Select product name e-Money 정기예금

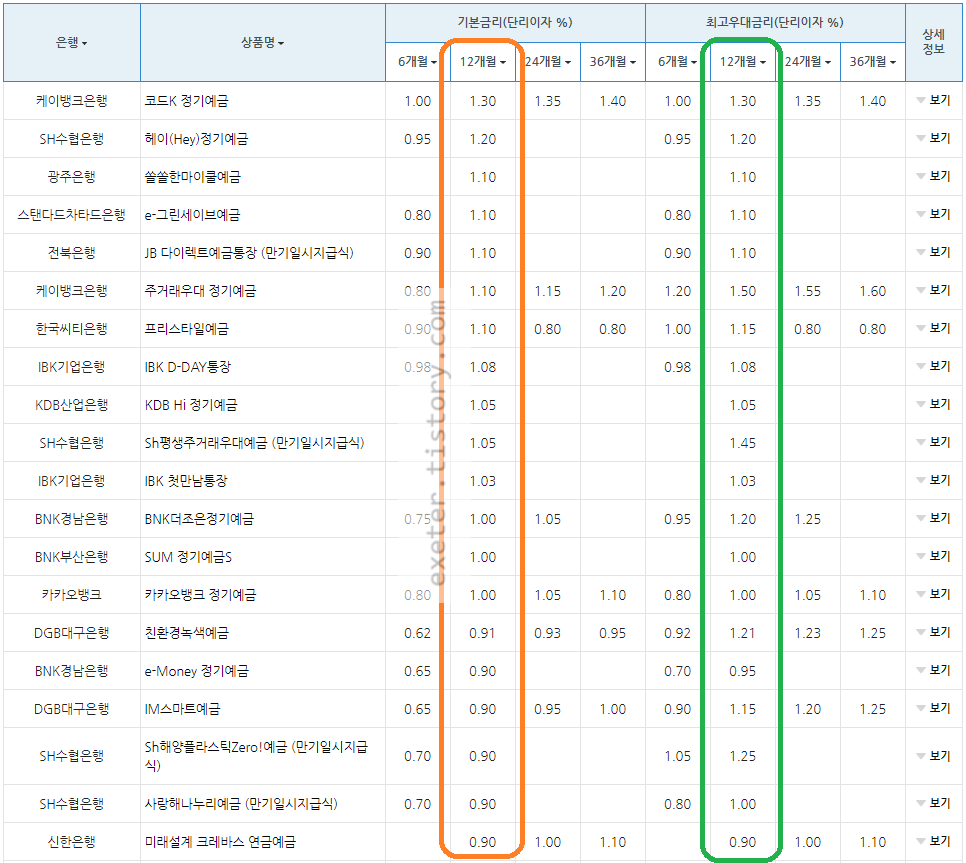point(196,671)
